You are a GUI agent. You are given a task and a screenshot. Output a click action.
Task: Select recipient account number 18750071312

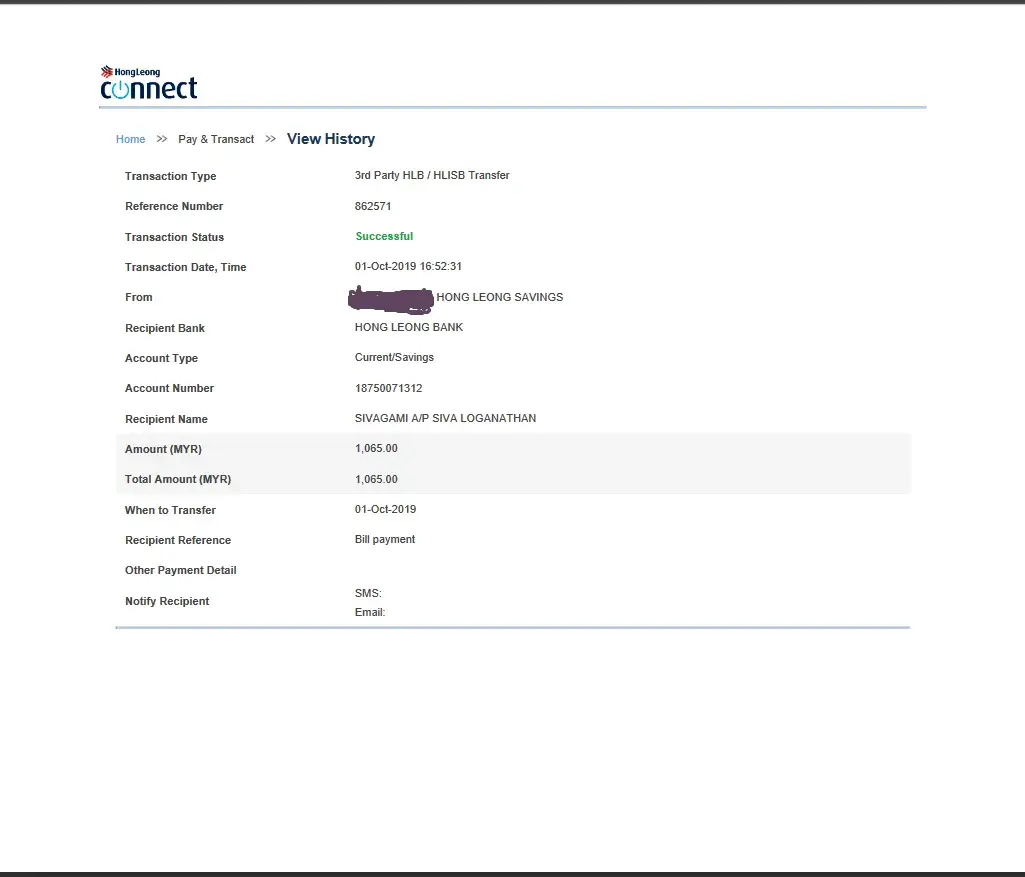click(388, 388)
